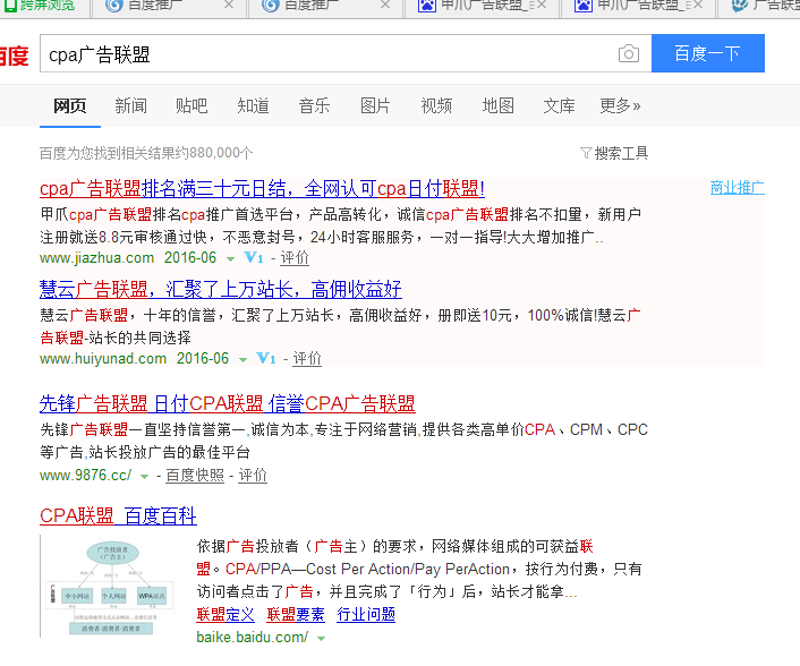
Task: Open the 更多 more categories menu
Action: tap(619, 106)
